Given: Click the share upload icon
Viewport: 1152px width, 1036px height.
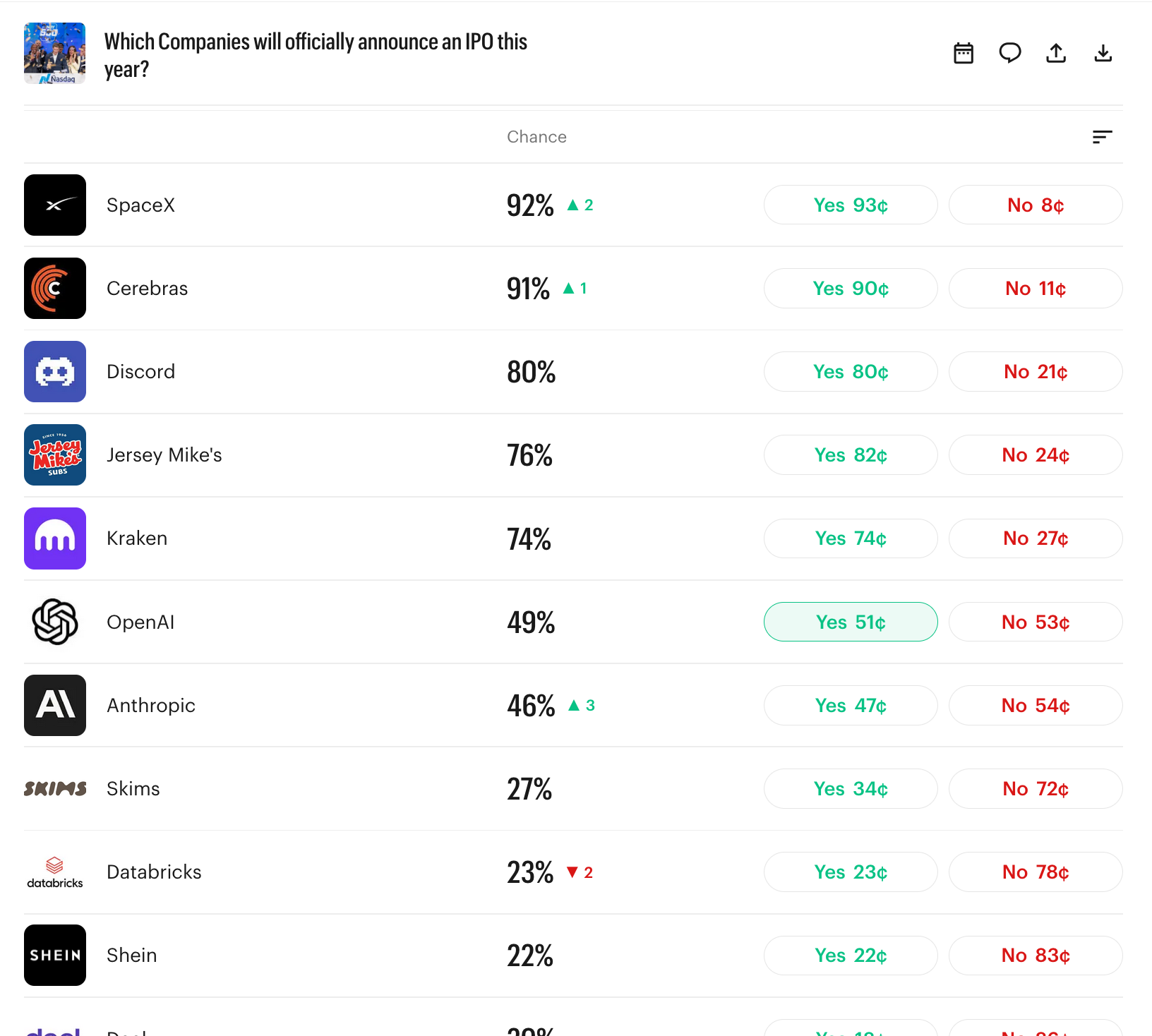Looking at the screenshot, I should click(x=1056, y=54).
